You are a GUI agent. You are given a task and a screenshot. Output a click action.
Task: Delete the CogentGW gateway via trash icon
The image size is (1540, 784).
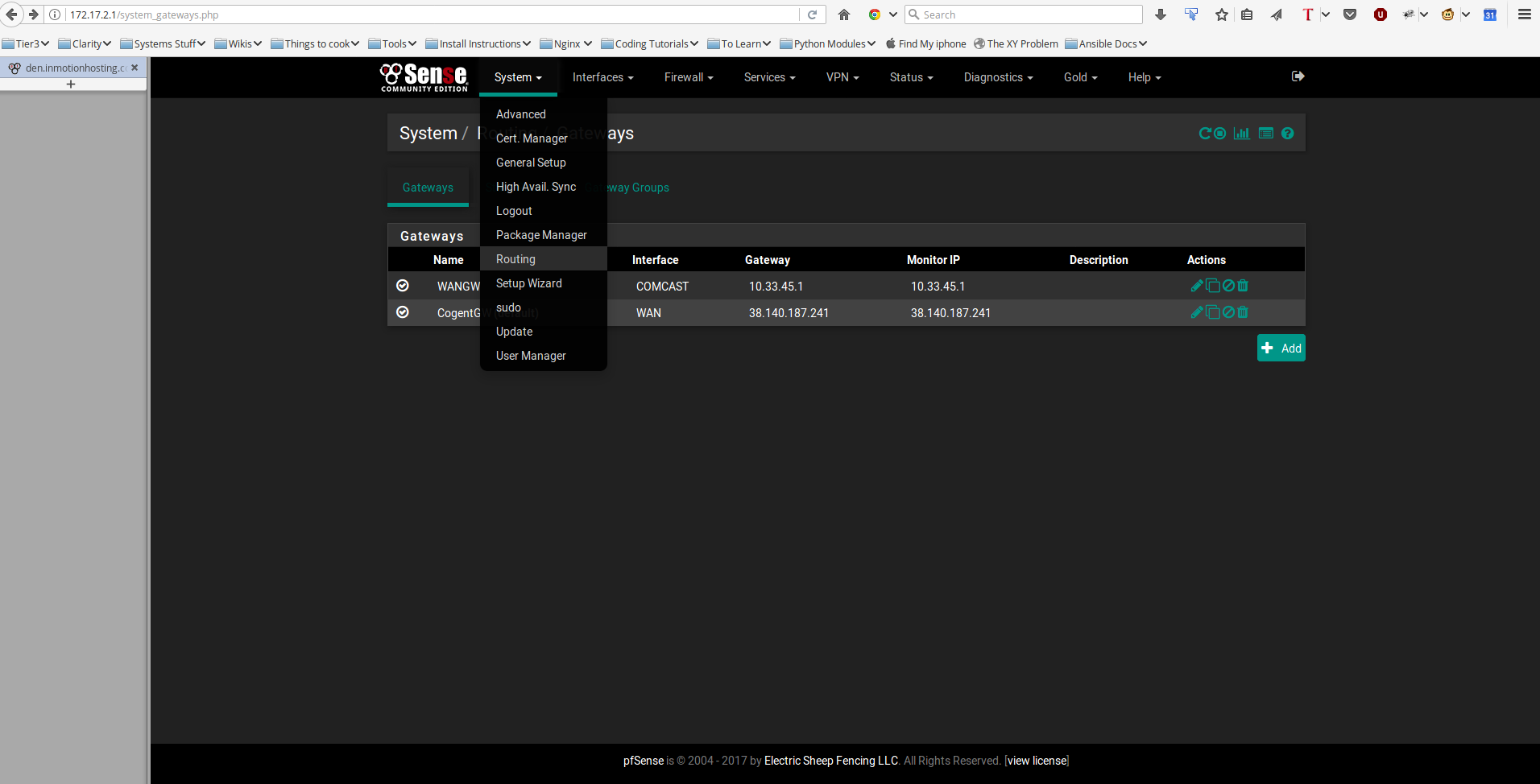1243,312
